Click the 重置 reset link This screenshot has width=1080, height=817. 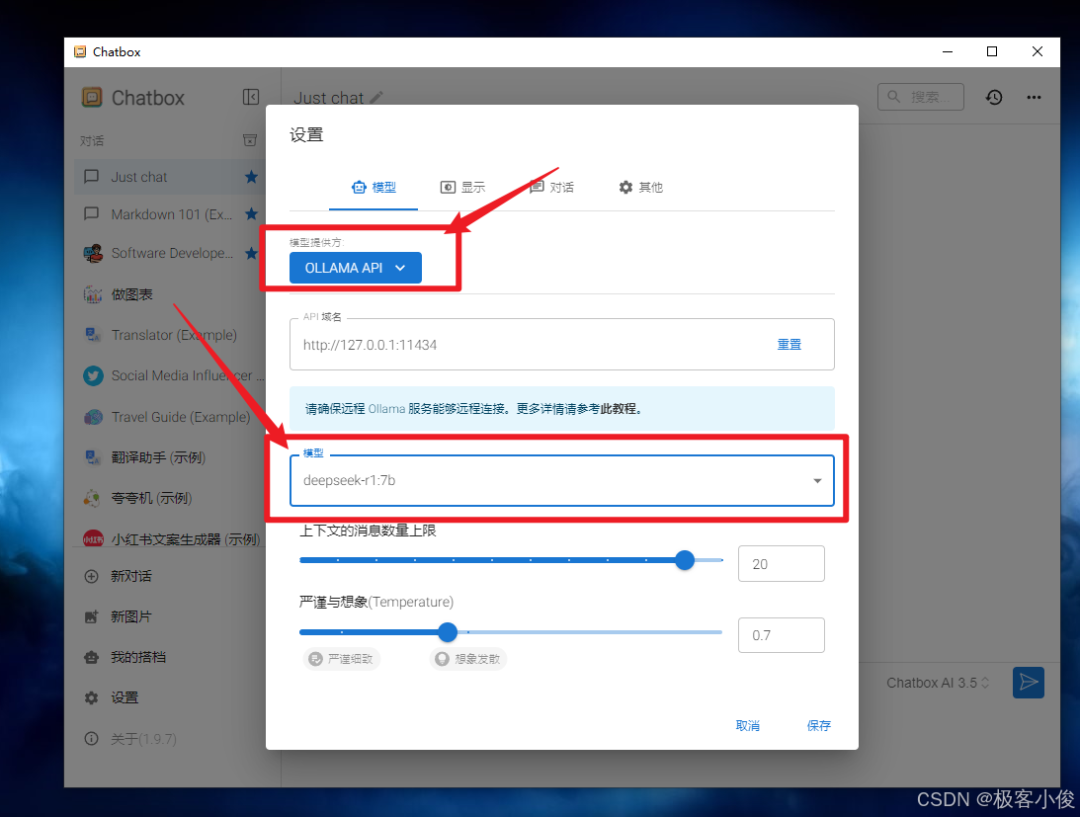pos(789,344)
